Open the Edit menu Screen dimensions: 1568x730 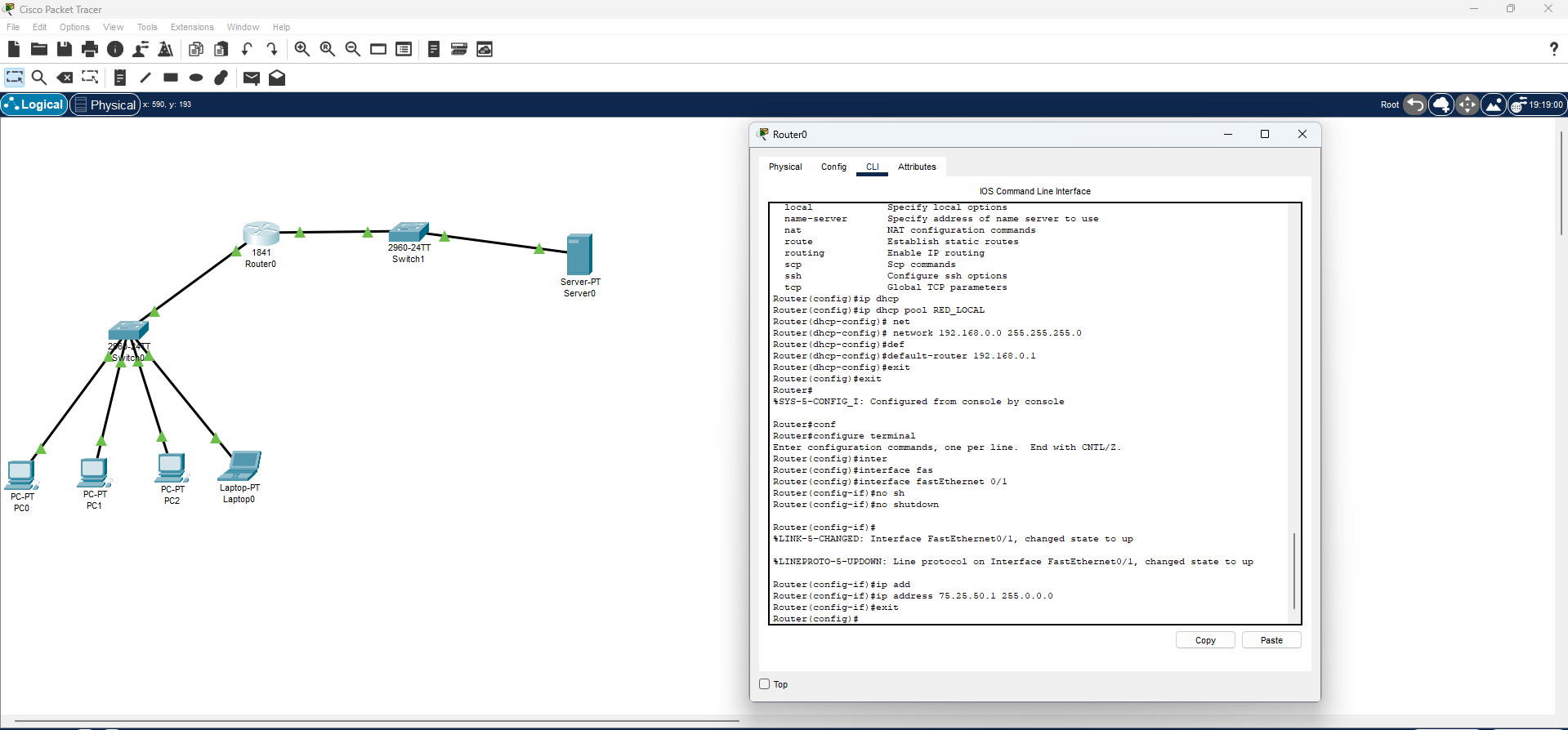click(x=39, y=27)
